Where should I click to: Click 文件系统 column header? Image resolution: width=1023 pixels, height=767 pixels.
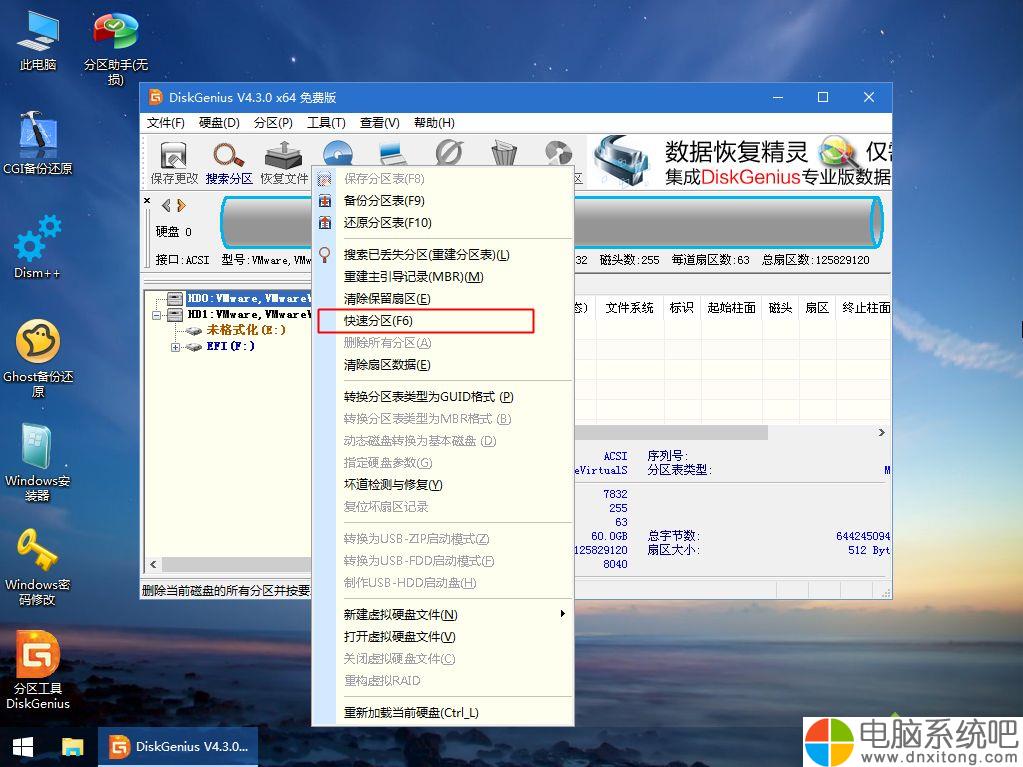[x=629, y=308]
